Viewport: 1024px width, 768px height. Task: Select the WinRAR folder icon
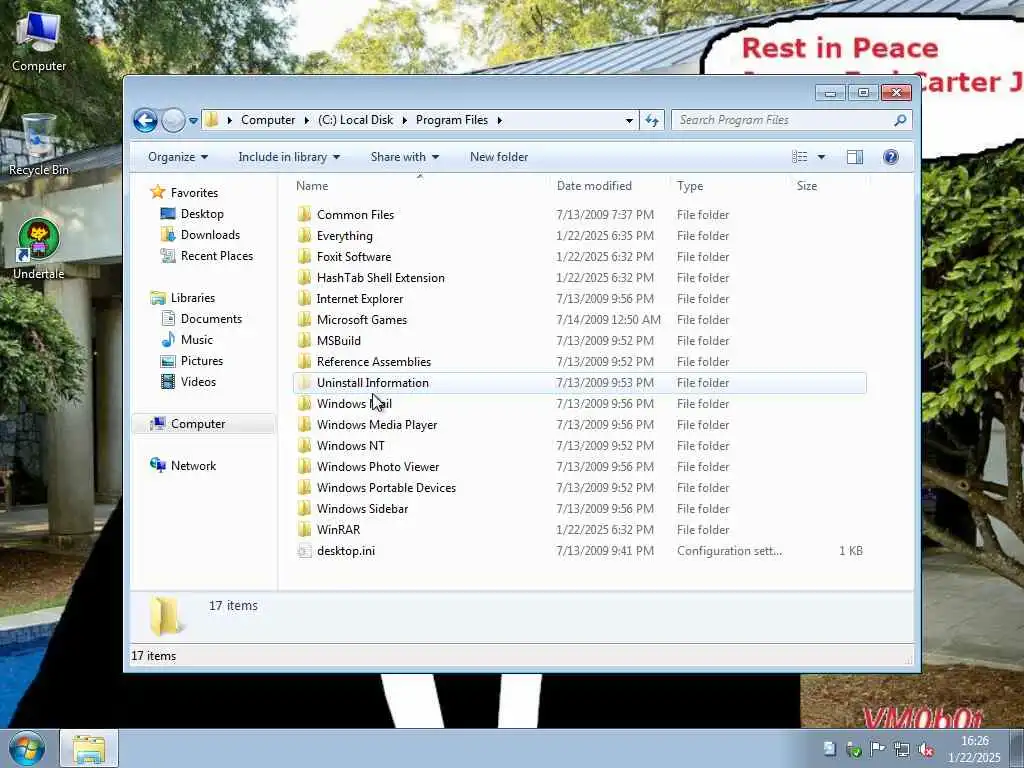pyautogui.click(x=304, y=530)
